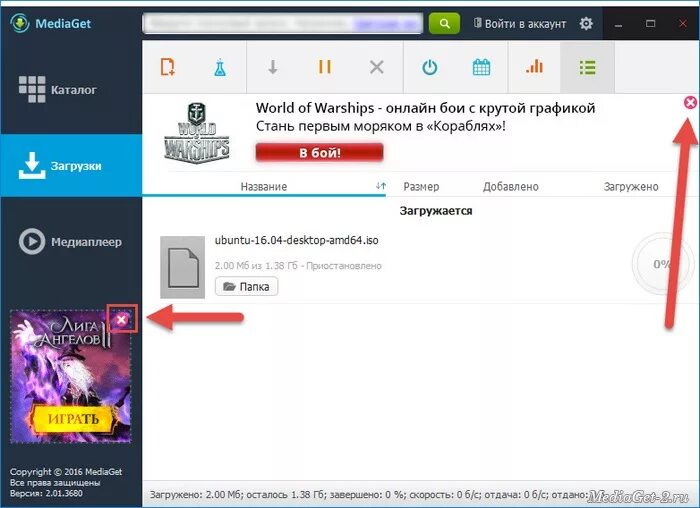Open the scheduler calendar icon

481,67
